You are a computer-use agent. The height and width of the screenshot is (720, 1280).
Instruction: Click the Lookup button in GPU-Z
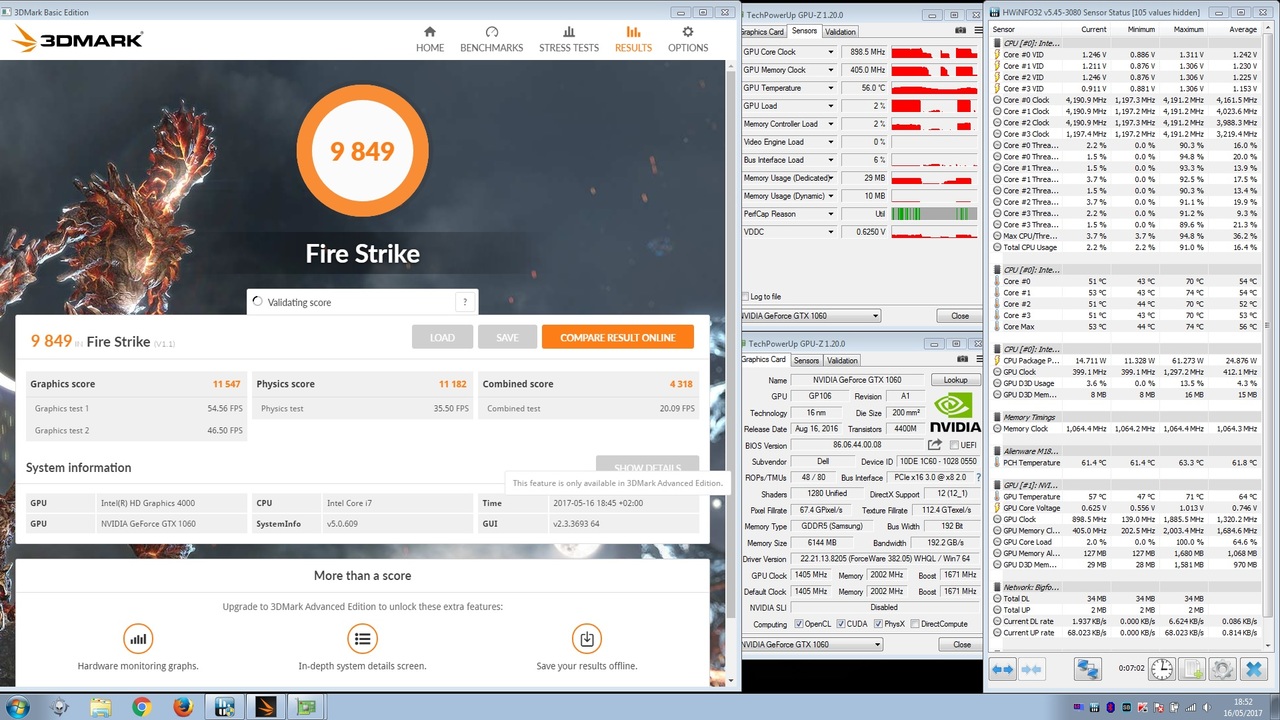(x=955, y=380)
